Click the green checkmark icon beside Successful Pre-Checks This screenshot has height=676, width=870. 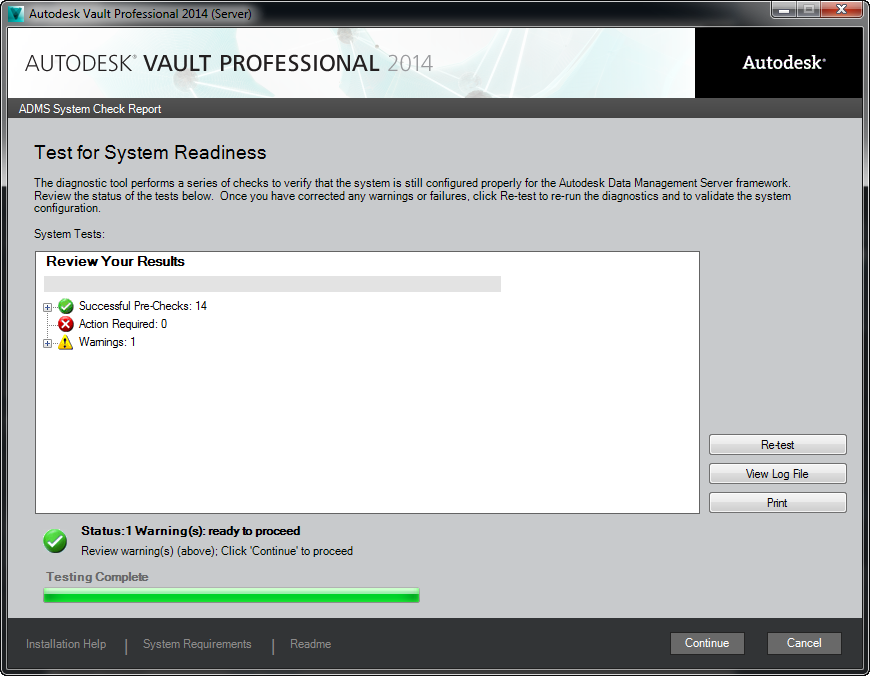click(x=65, y=306)
